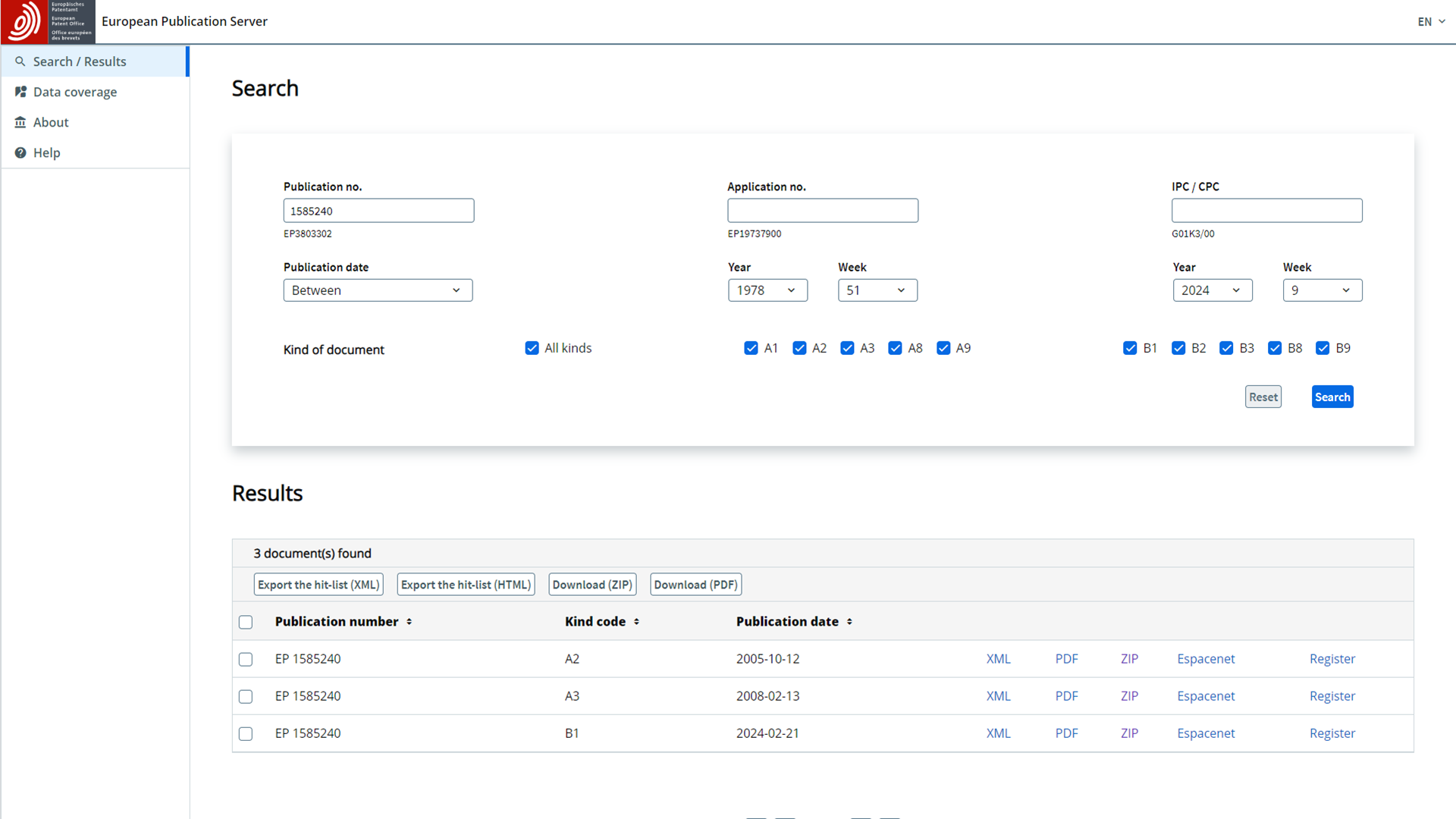Click Download (ZIP) button
This screenshot has width=1456, height=819.
[592, 585]
